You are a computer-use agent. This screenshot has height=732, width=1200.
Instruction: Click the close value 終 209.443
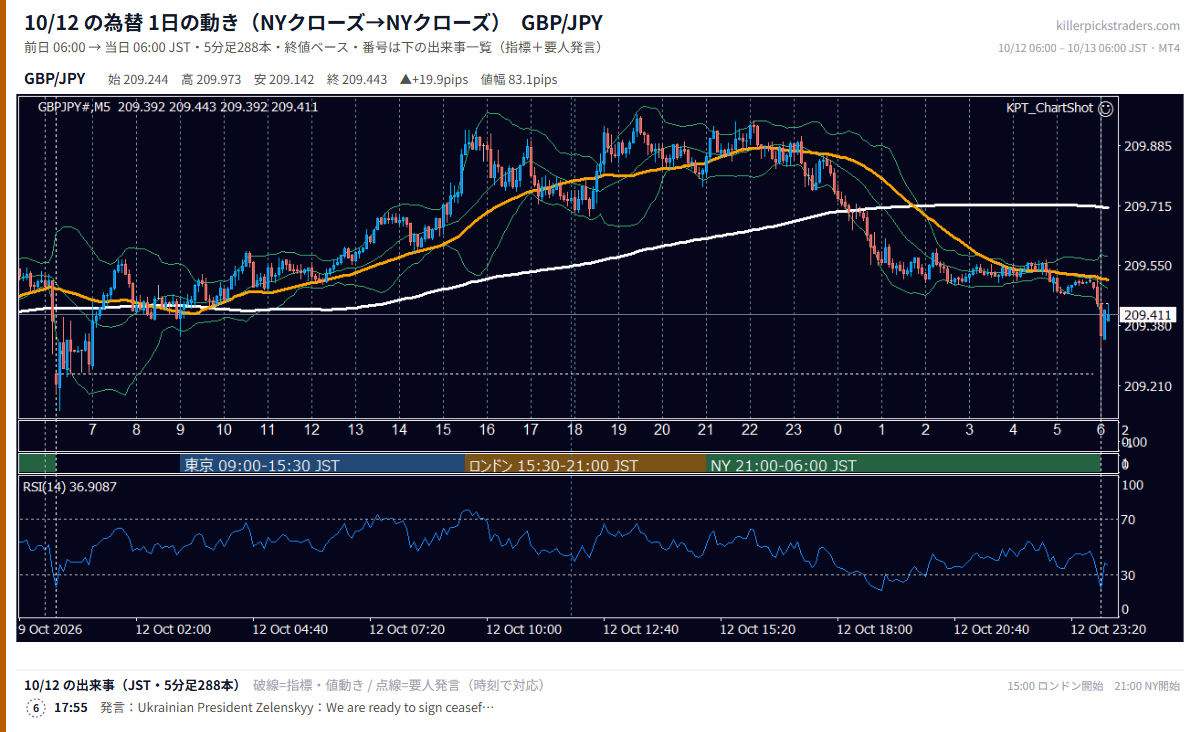[357, 79]
